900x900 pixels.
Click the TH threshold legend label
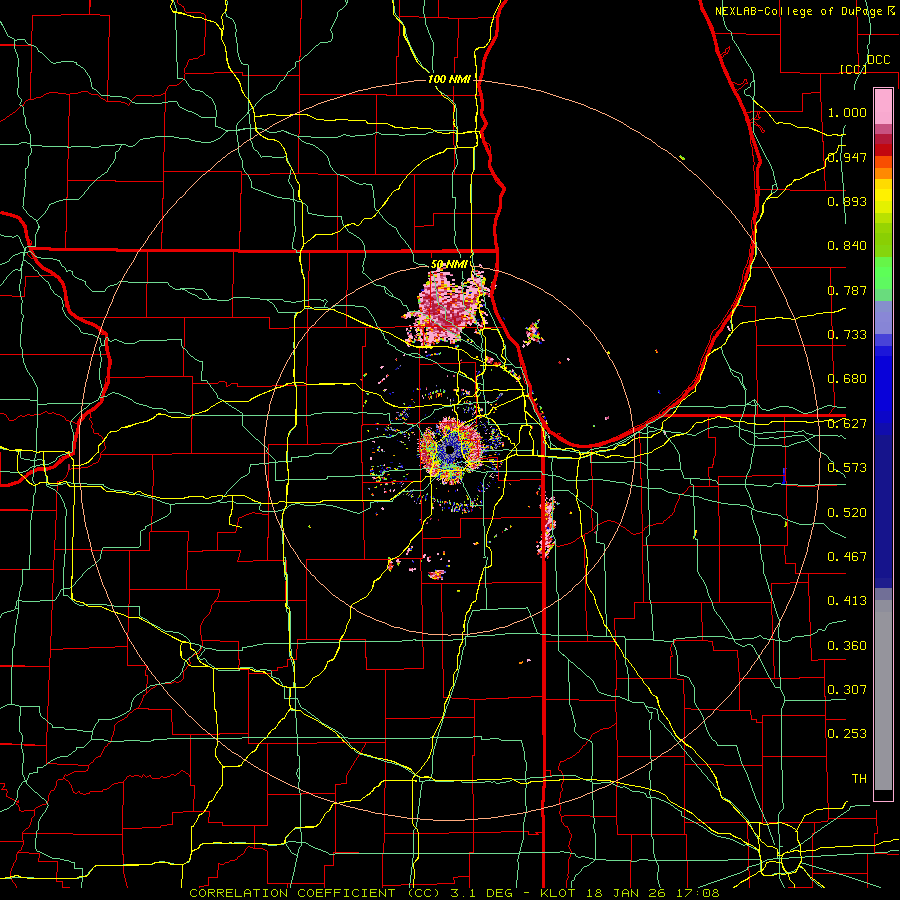tap(859, 779)
